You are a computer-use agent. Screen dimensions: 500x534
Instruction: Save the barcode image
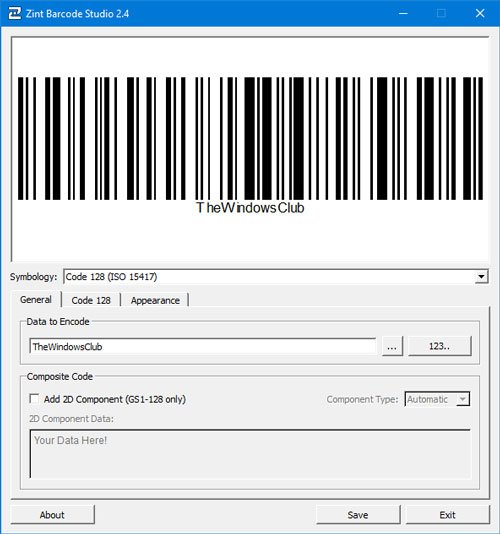[x=358, y=515]
